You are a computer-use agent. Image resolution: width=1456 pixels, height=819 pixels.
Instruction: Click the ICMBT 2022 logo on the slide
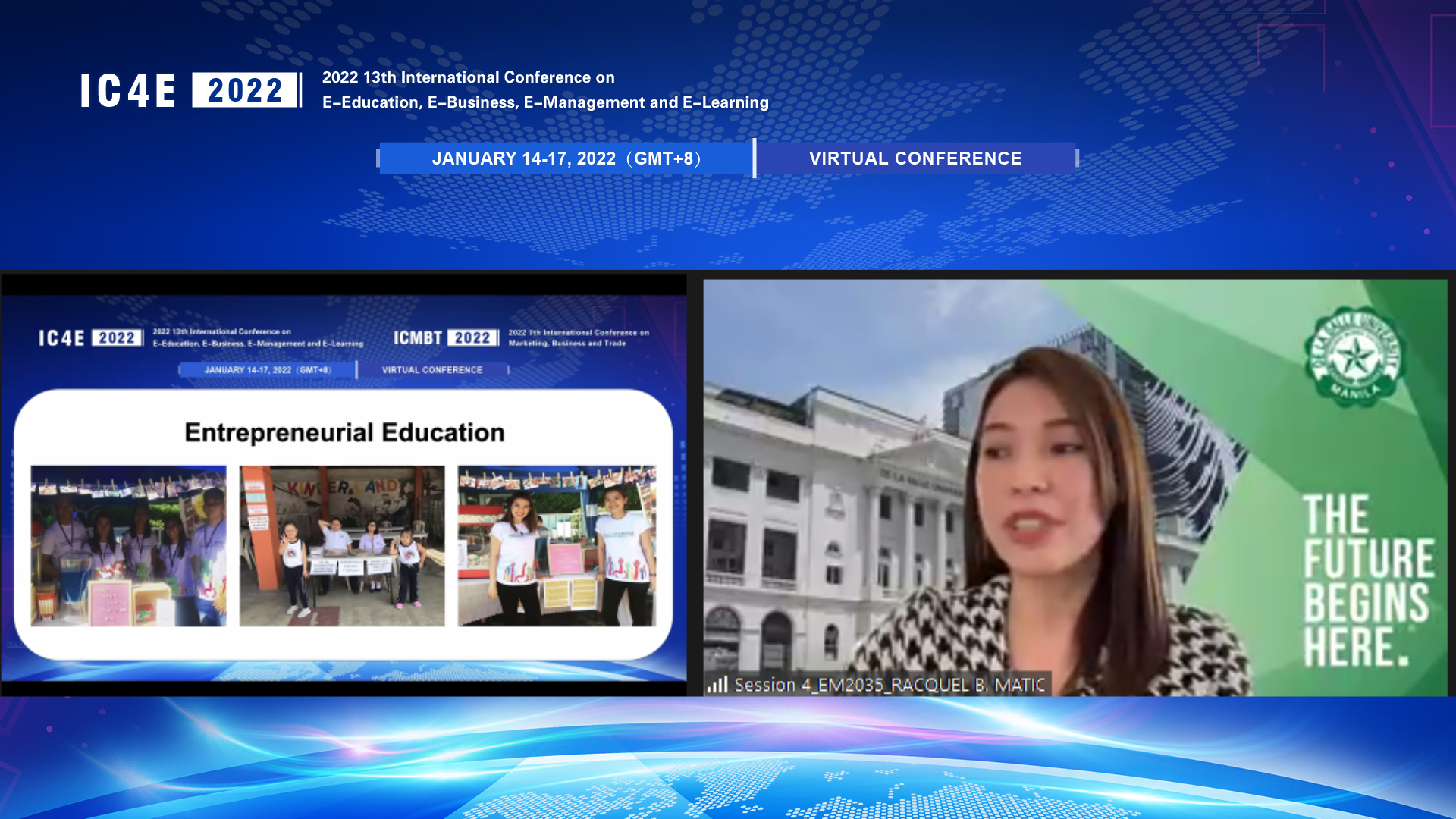pyautogui.click(x=445, y=337)
